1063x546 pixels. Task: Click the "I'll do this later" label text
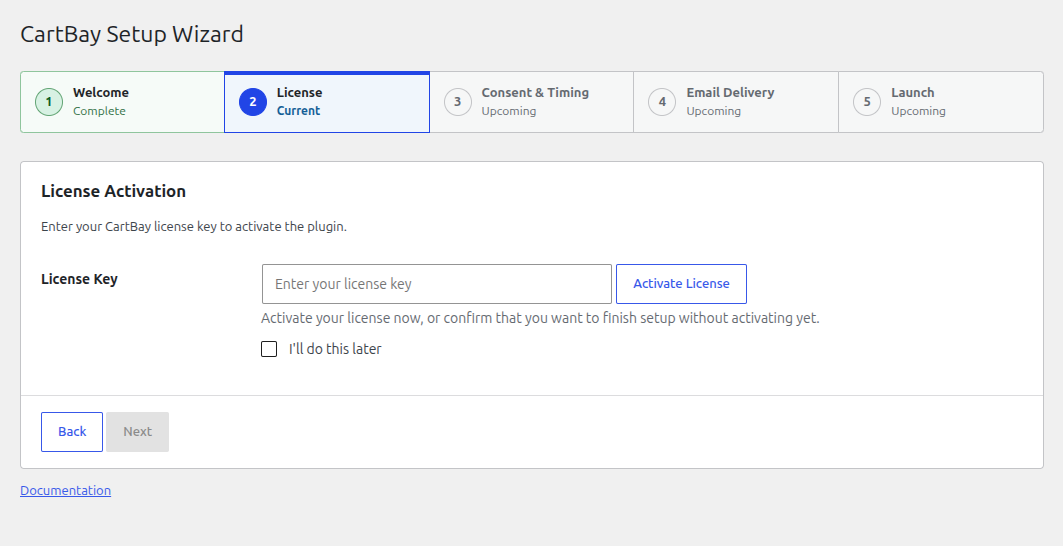pyautogui.click(x=335, y=349)
